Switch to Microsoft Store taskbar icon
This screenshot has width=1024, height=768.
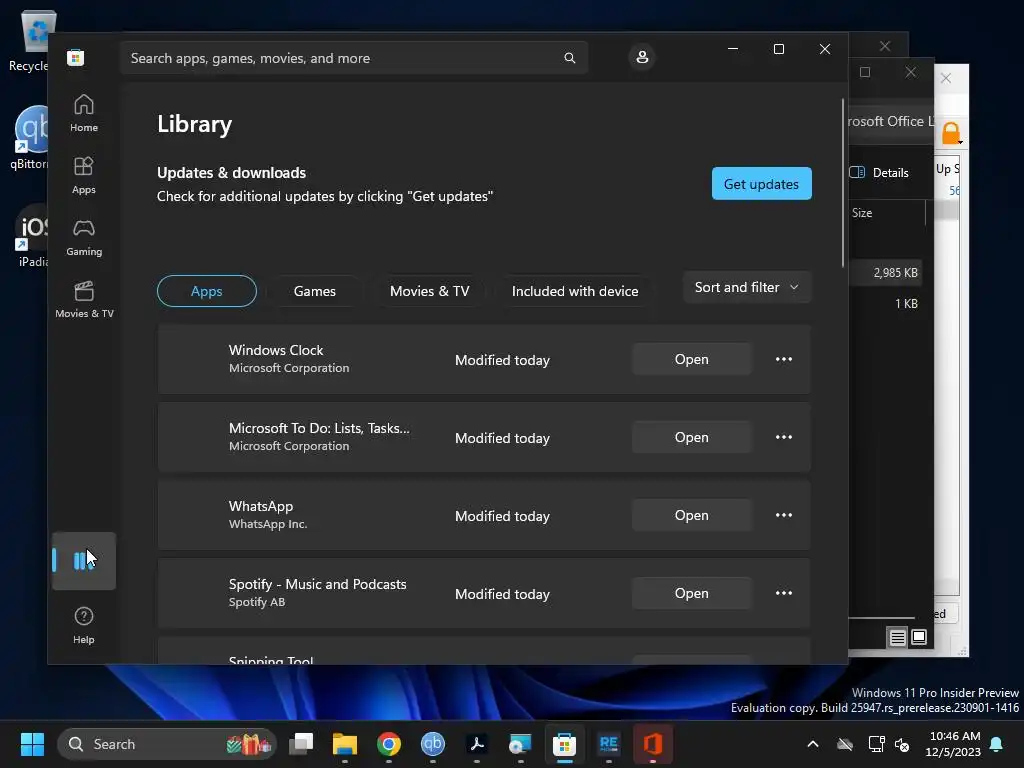pos(564,744)
